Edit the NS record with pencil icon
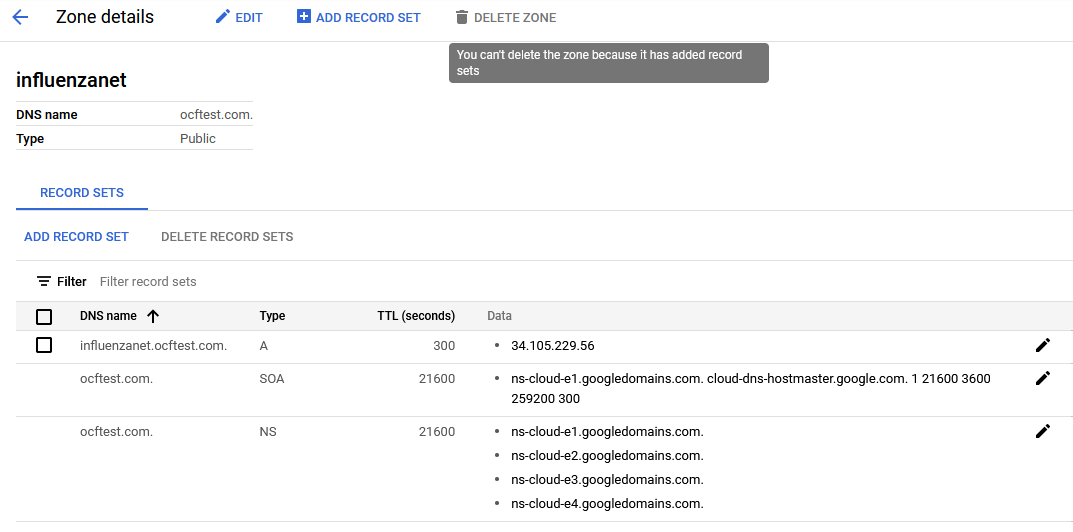This screenshot has width=1073, height=532. pos(1043,431)
